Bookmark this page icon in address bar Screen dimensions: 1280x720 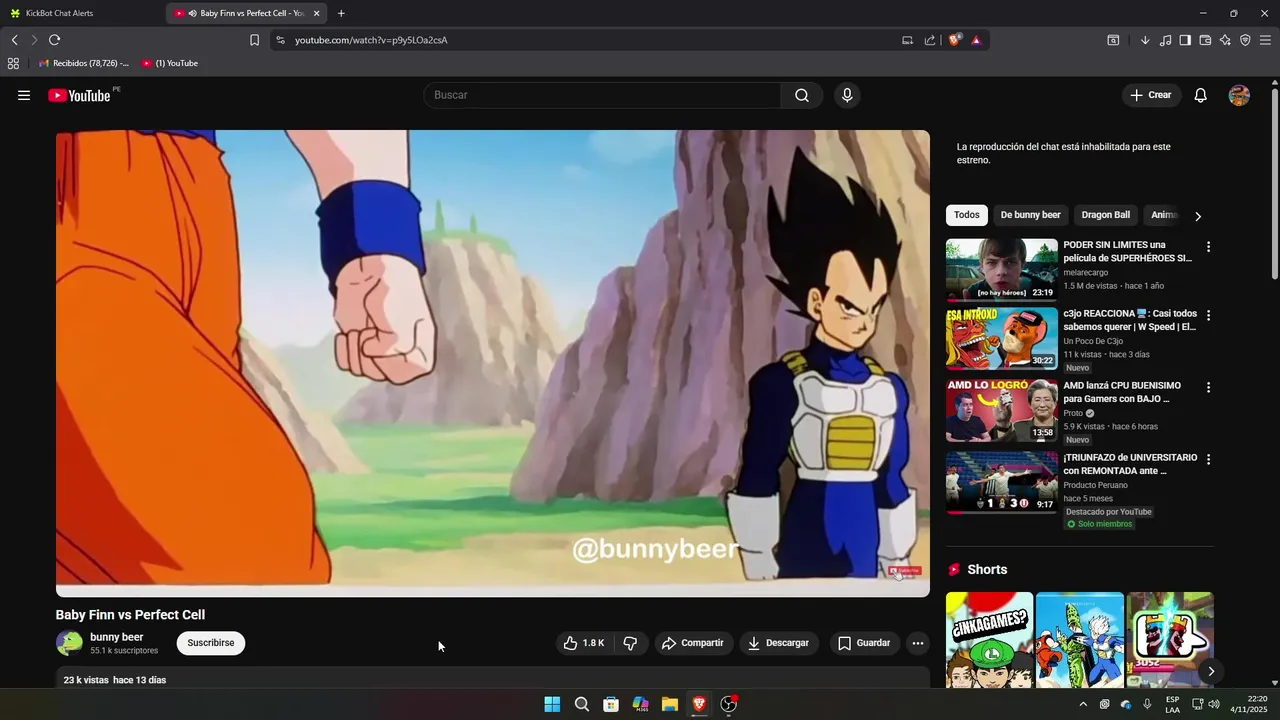(254, 40)
